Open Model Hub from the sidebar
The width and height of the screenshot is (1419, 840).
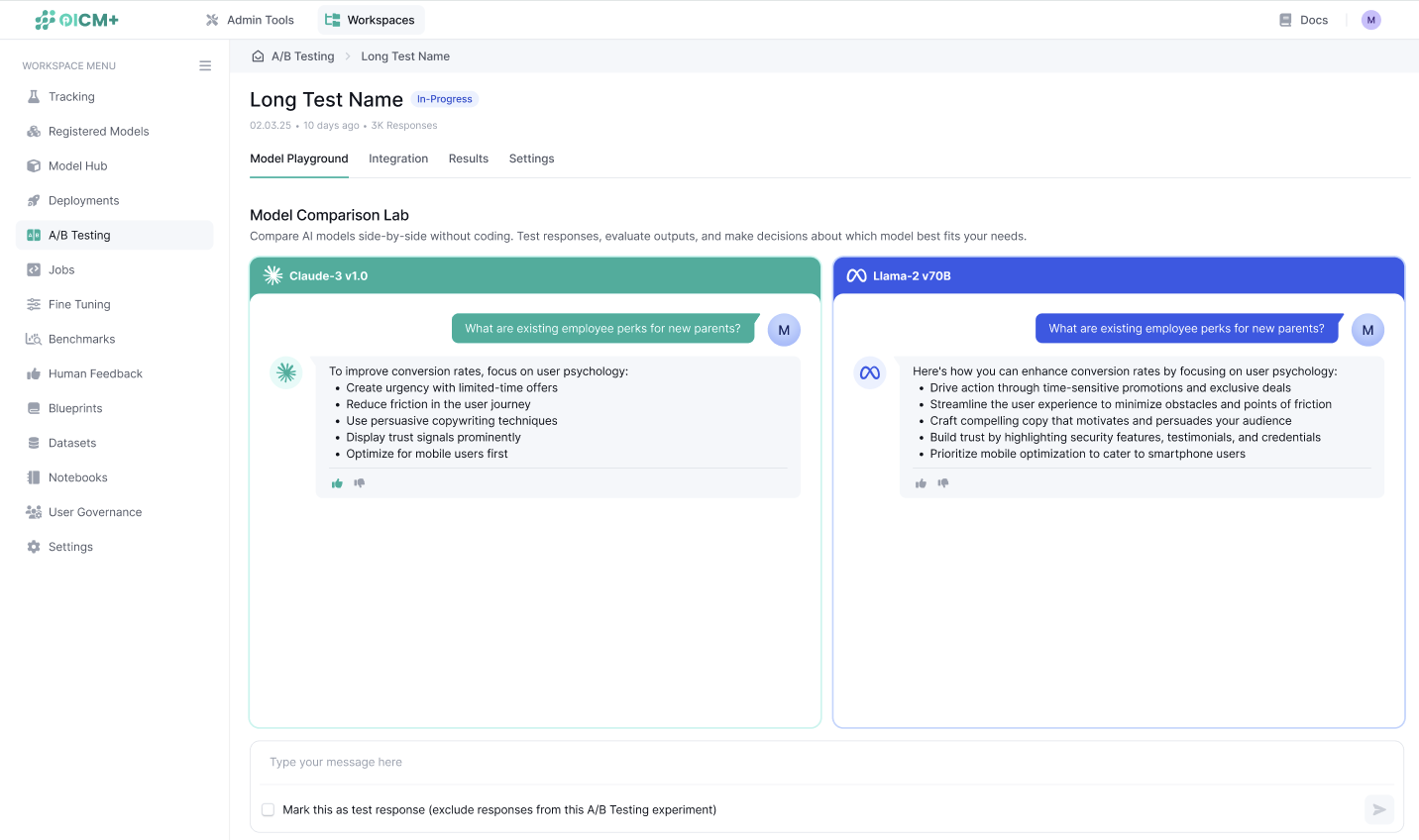point(77,166)
